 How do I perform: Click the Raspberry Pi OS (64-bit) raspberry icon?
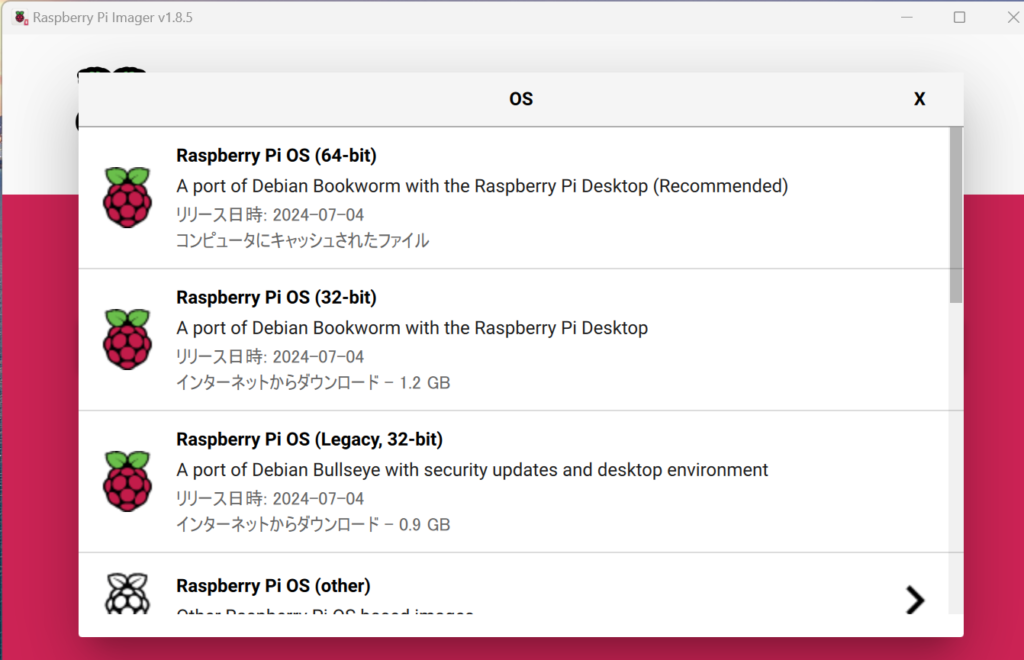coord(127,197)
